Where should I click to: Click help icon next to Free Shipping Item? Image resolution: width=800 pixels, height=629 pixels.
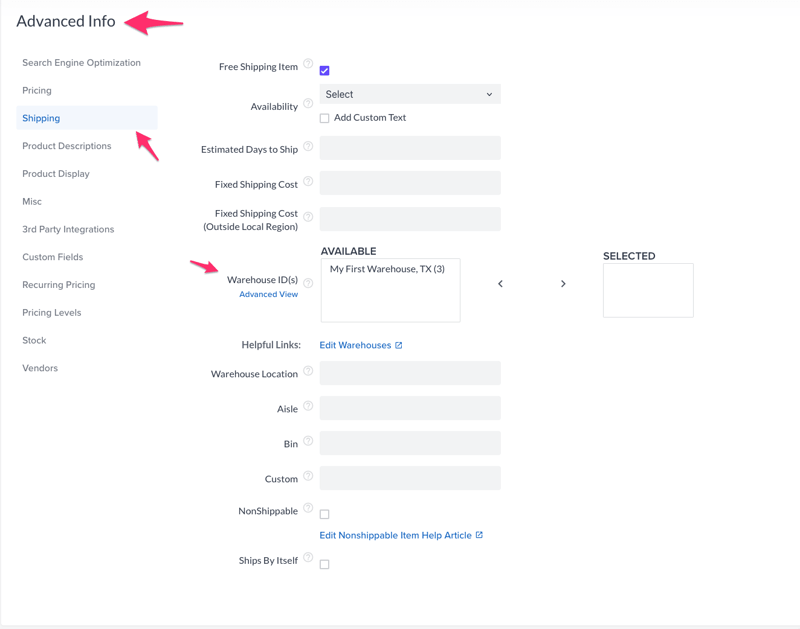(x=308, y=64)
